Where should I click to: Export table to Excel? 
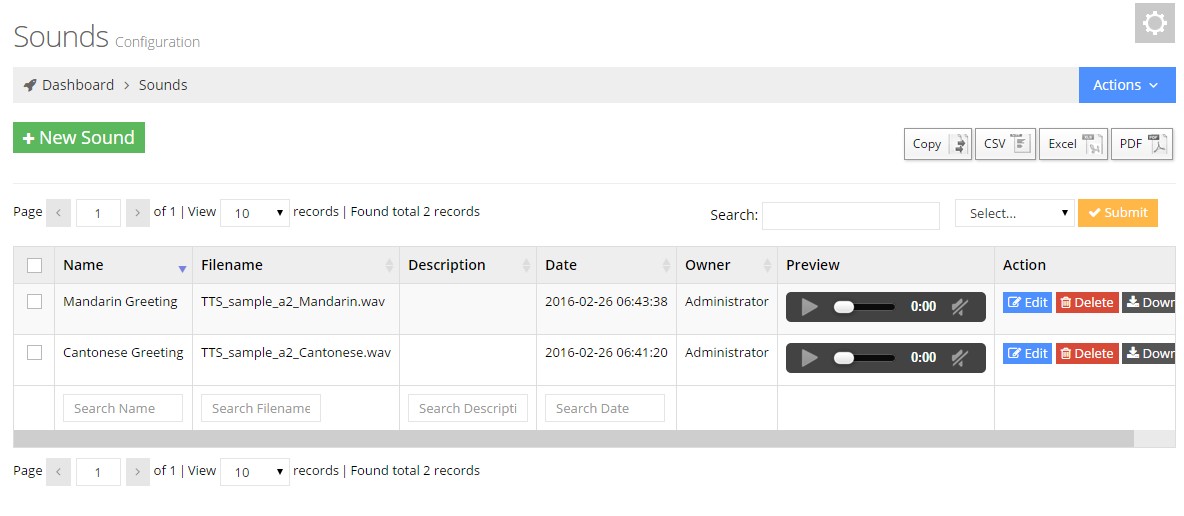point(1073,144)
